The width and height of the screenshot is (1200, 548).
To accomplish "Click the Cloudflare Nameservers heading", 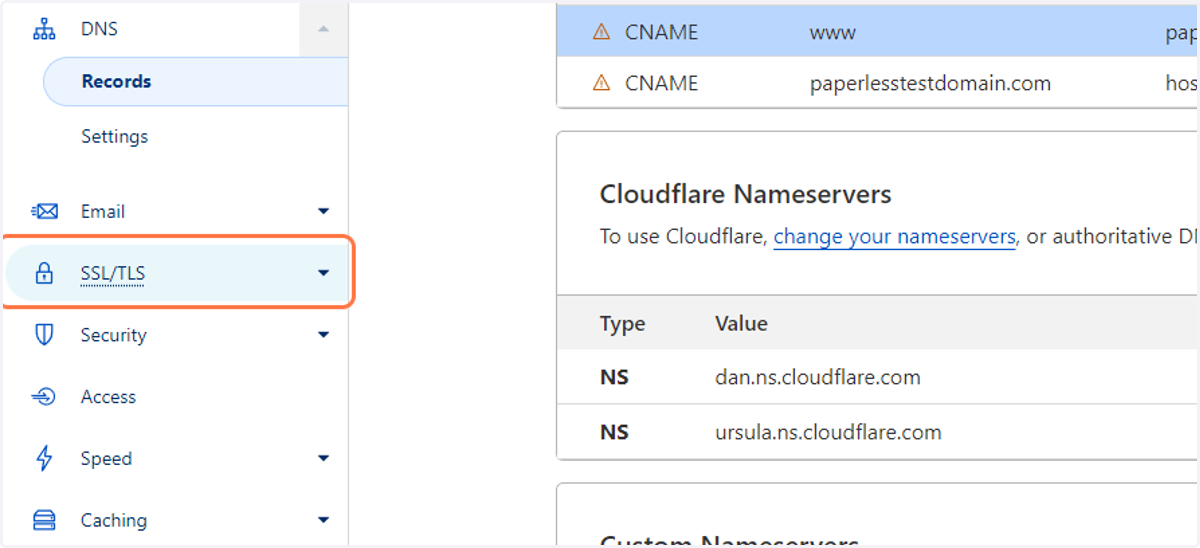I will 746,194.
